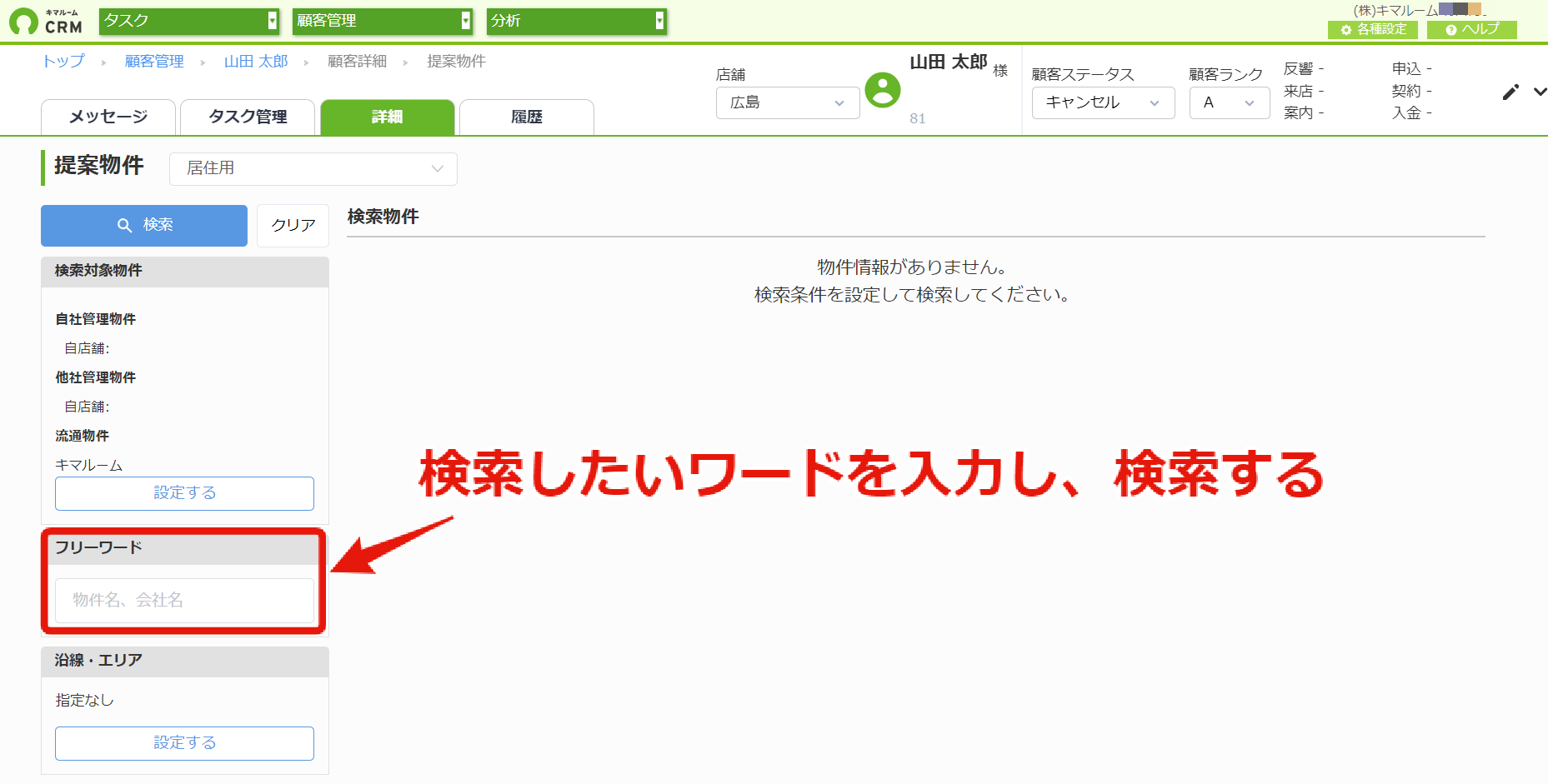Click the 検索対象物件 panel header
The width and height of the screenshot is (1548, 784).
pos(184,272)
